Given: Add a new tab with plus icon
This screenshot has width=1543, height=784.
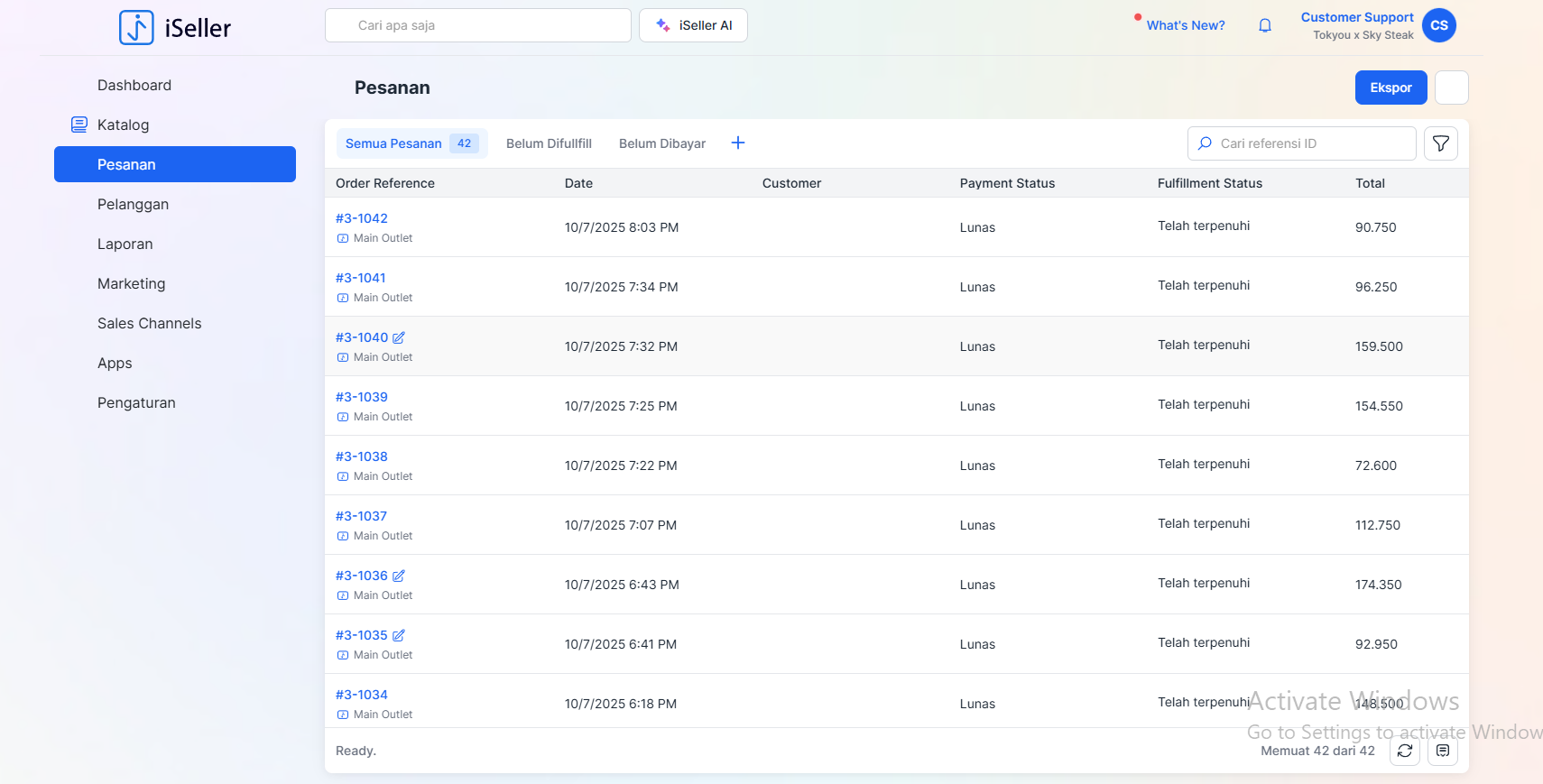Looking at the screenshot, I should click(738, 143).
